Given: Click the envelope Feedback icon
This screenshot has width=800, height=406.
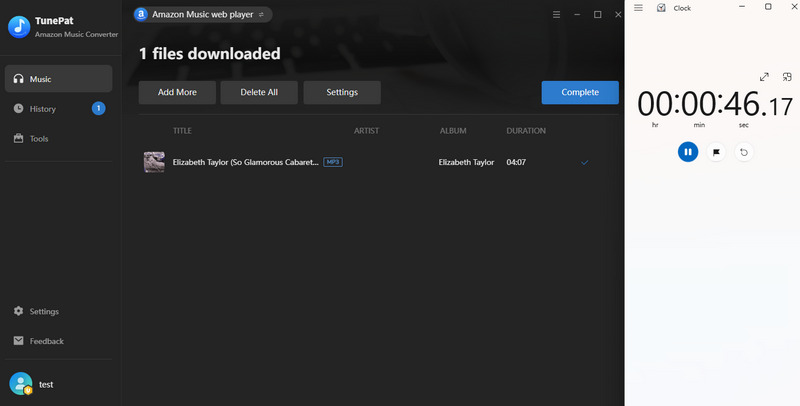Looking at the screenshot, I should tap(18, 340).
